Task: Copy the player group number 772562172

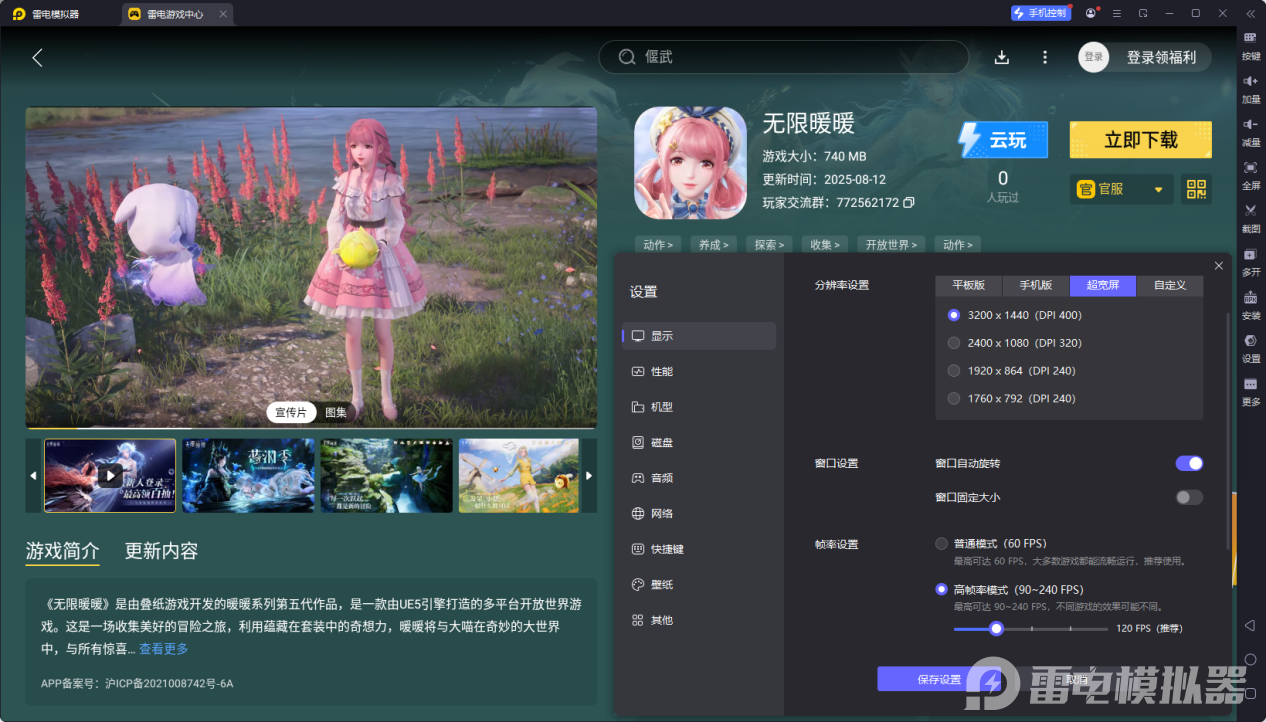Action: point(909,203)
